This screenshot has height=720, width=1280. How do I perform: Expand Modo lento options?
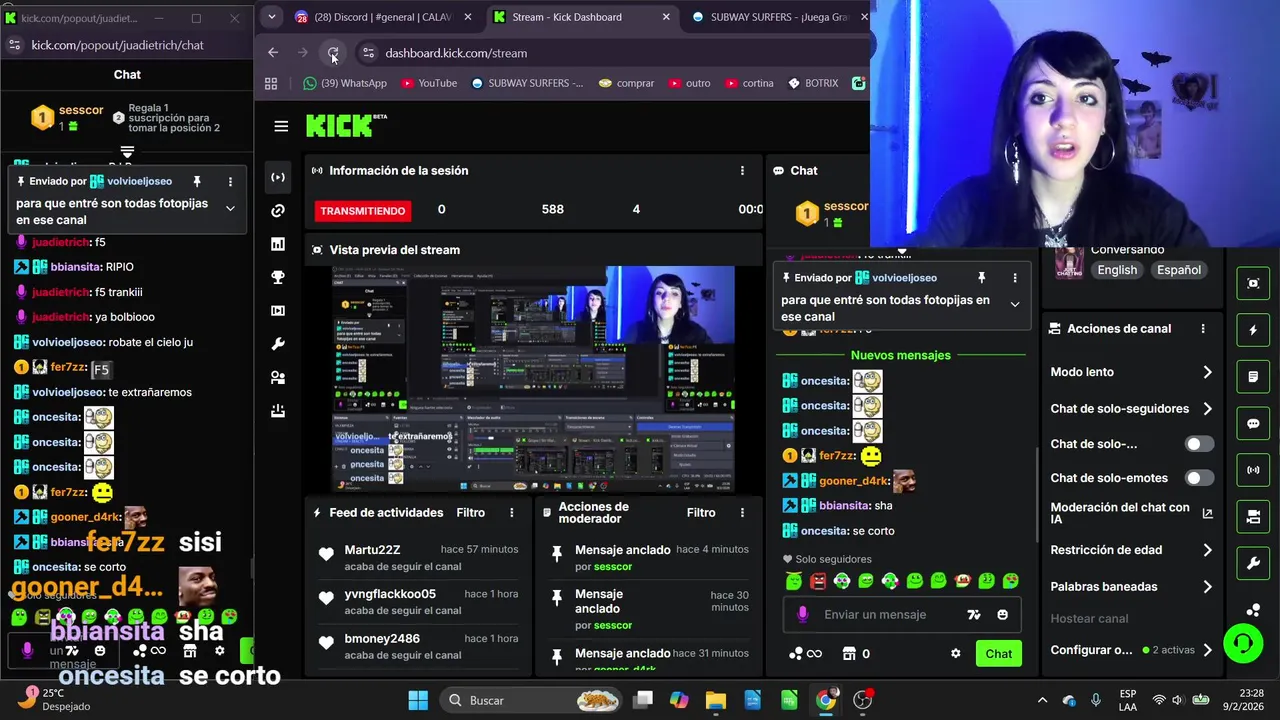coord(1207,372)
